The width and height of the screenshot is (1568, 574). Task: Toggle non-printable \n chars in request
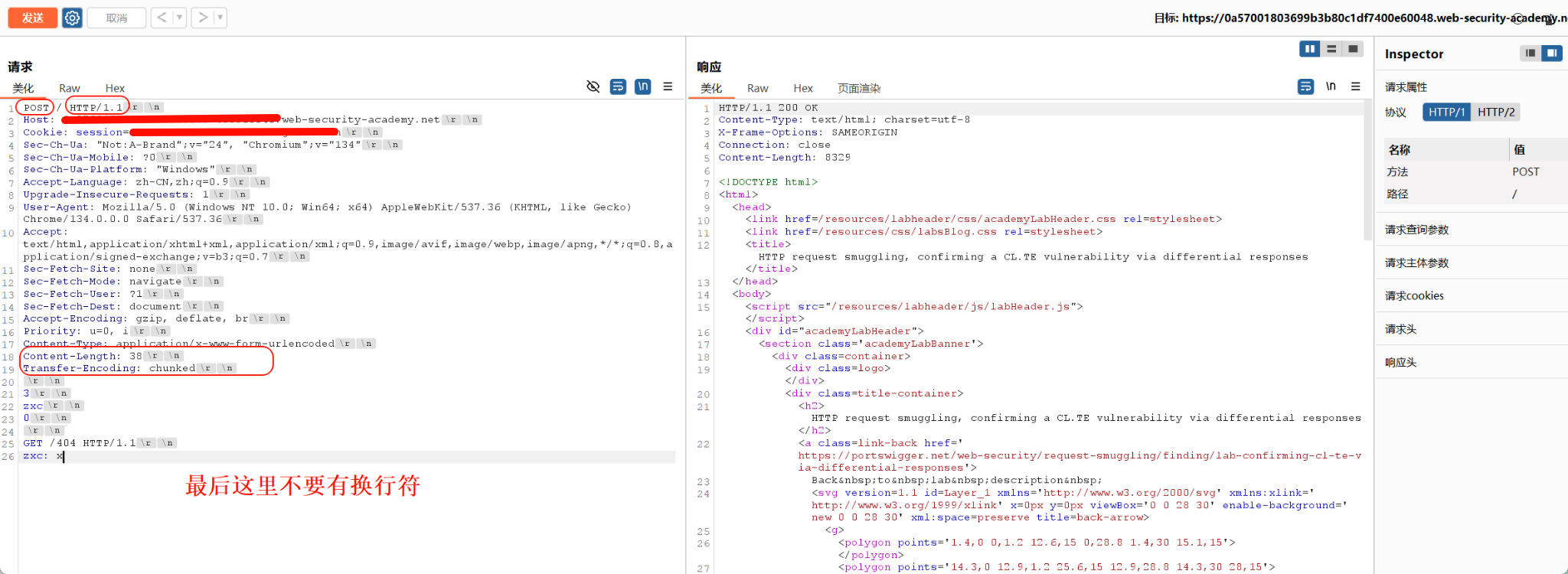click(643, 86)
